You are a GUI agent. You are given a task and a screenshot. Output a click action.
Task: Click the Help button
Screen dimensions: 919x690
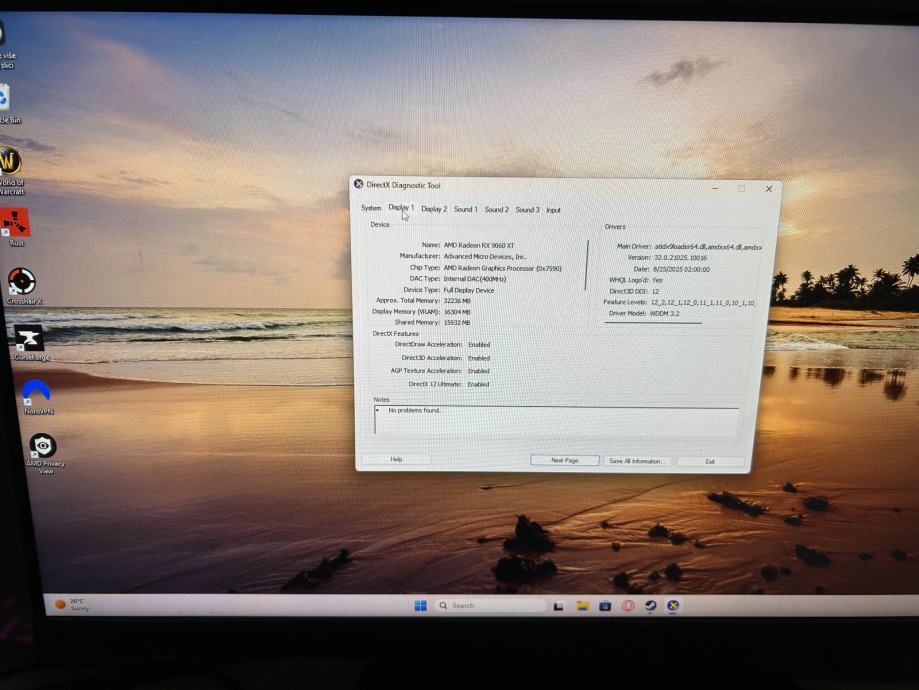(x=396, y=459)
